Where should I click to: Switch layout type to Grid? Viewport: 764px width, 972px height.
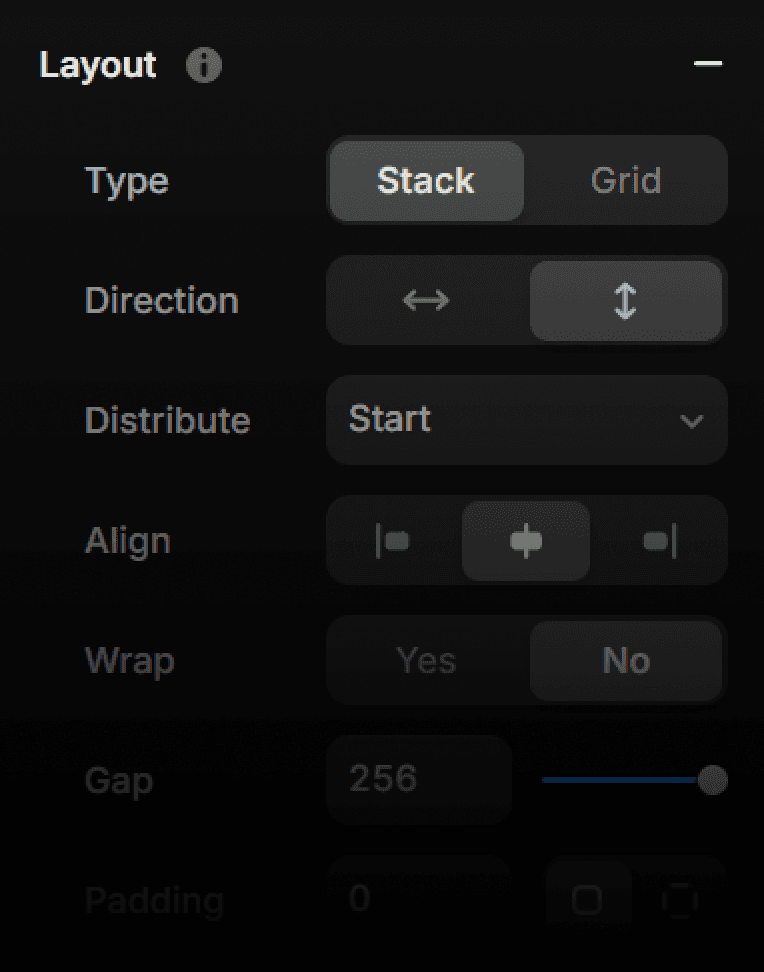tap(626, 180)
